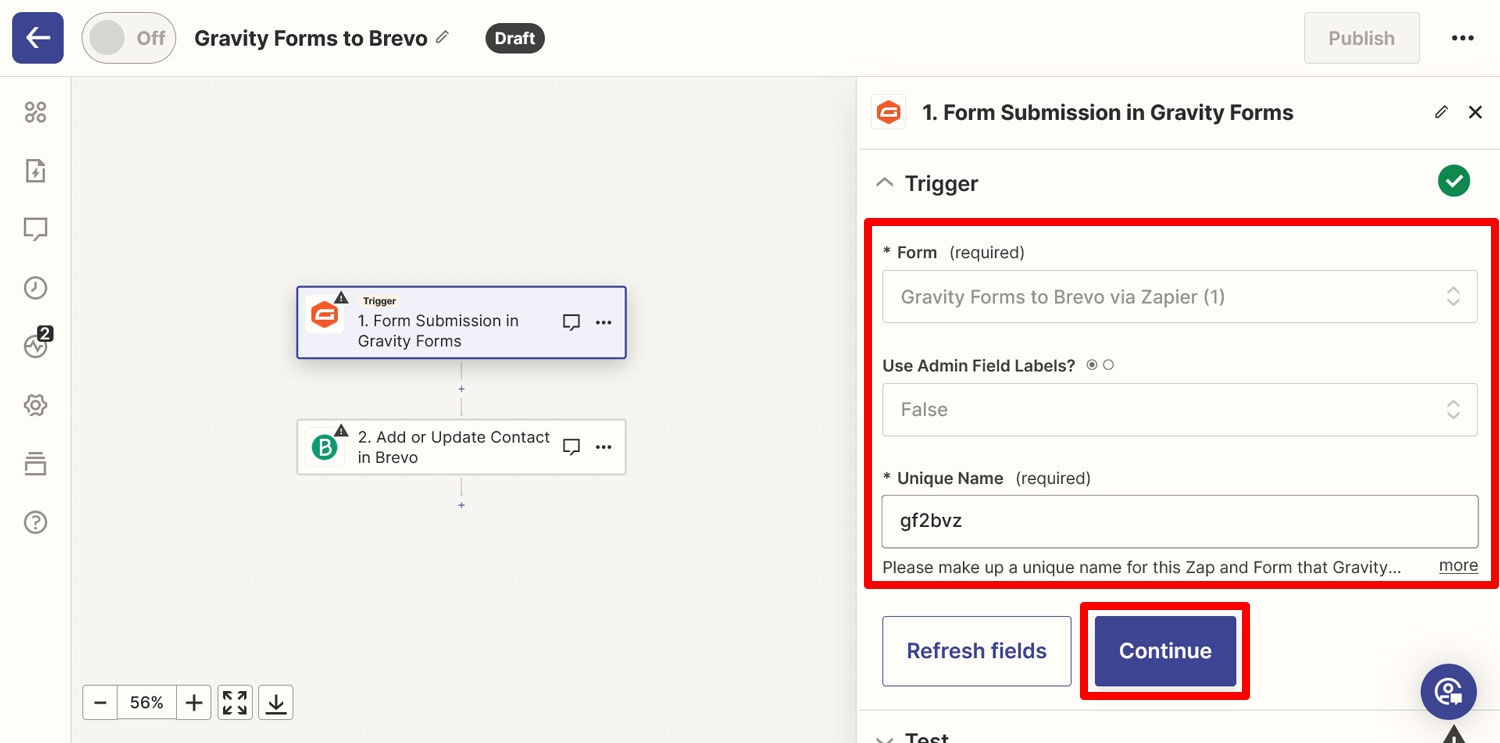
Task: Open the Use Admin Field Labels dropdown
Action: click(1179, 409)
